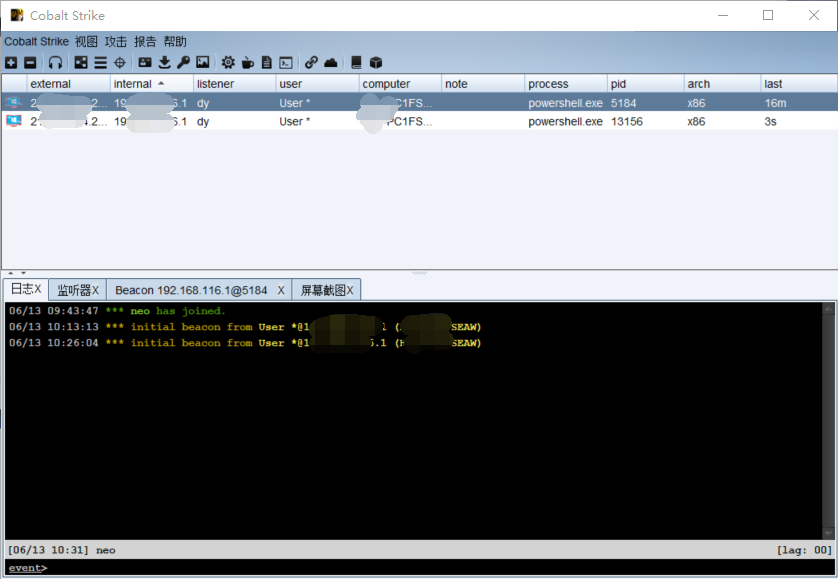Sort sessions by external column header
Viewport: 838px width, 579px height.
coord(68,84)
